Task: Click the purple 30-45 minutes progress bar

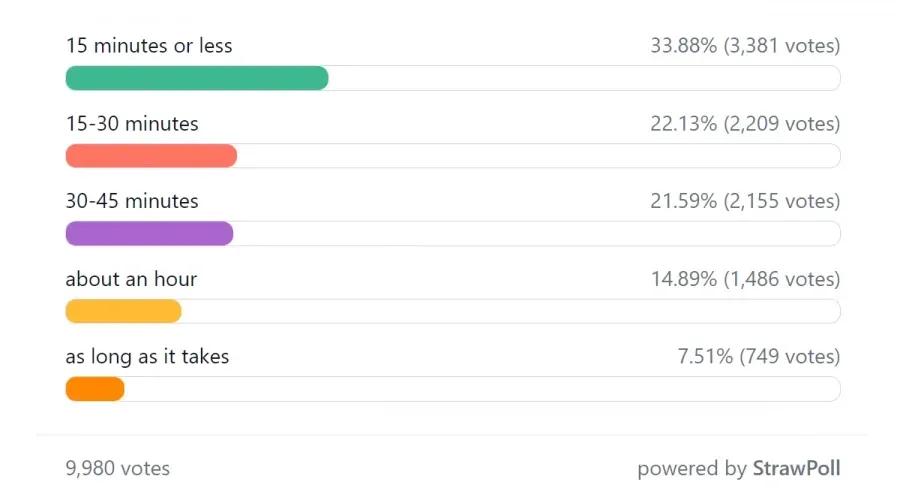Action: point(149,234)
